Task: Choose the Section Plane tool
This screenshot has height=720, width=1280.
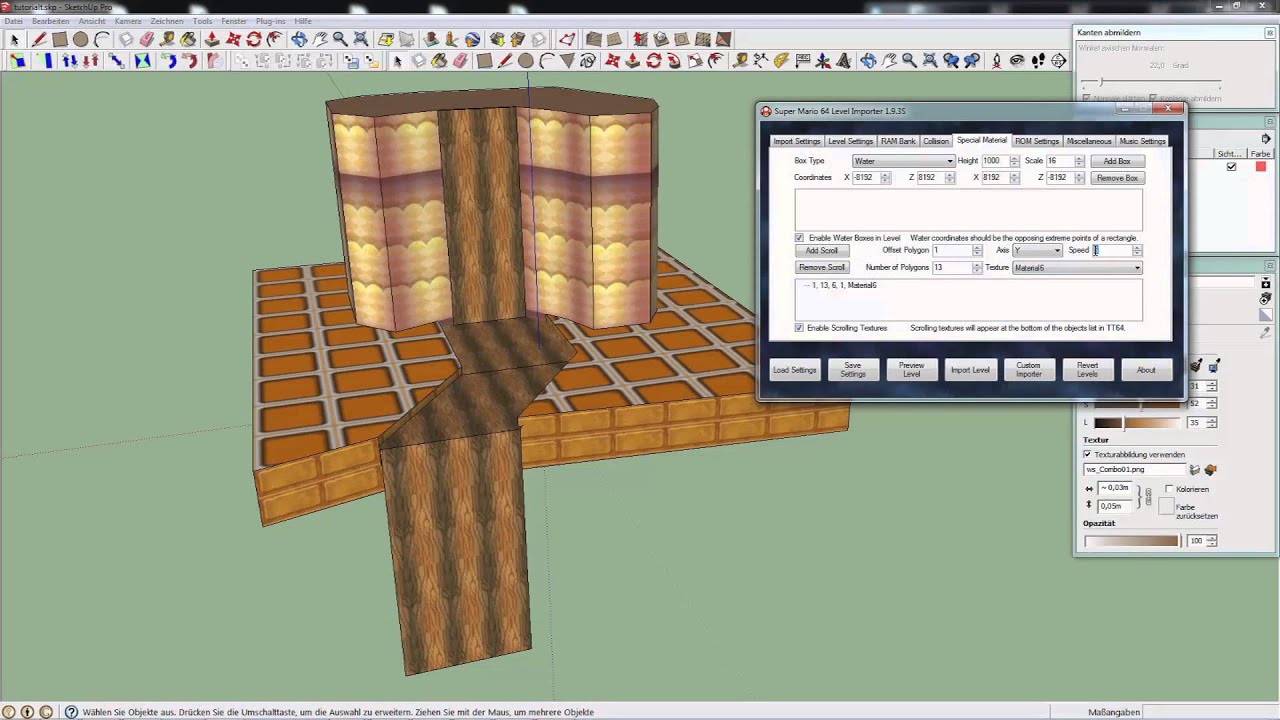Action: tap(1058, 61)
